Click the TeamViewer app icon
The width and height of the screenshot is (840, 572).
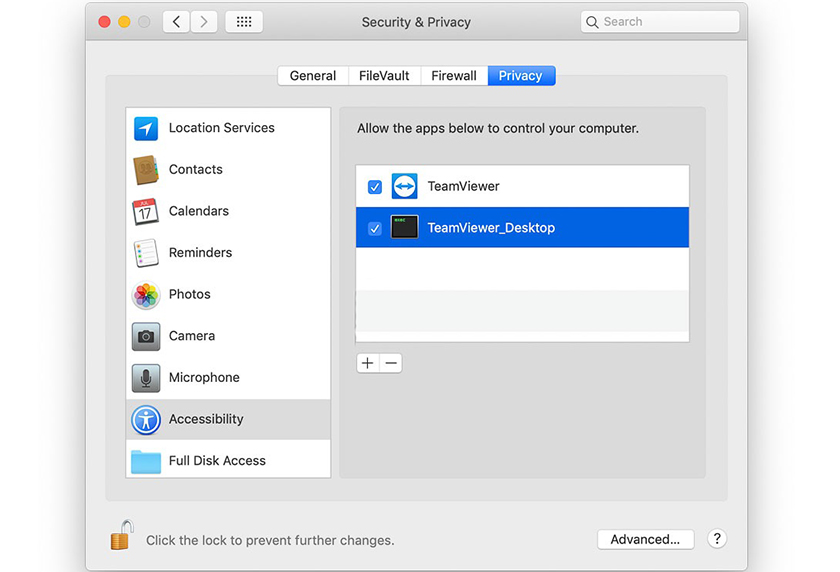point(404,186)
